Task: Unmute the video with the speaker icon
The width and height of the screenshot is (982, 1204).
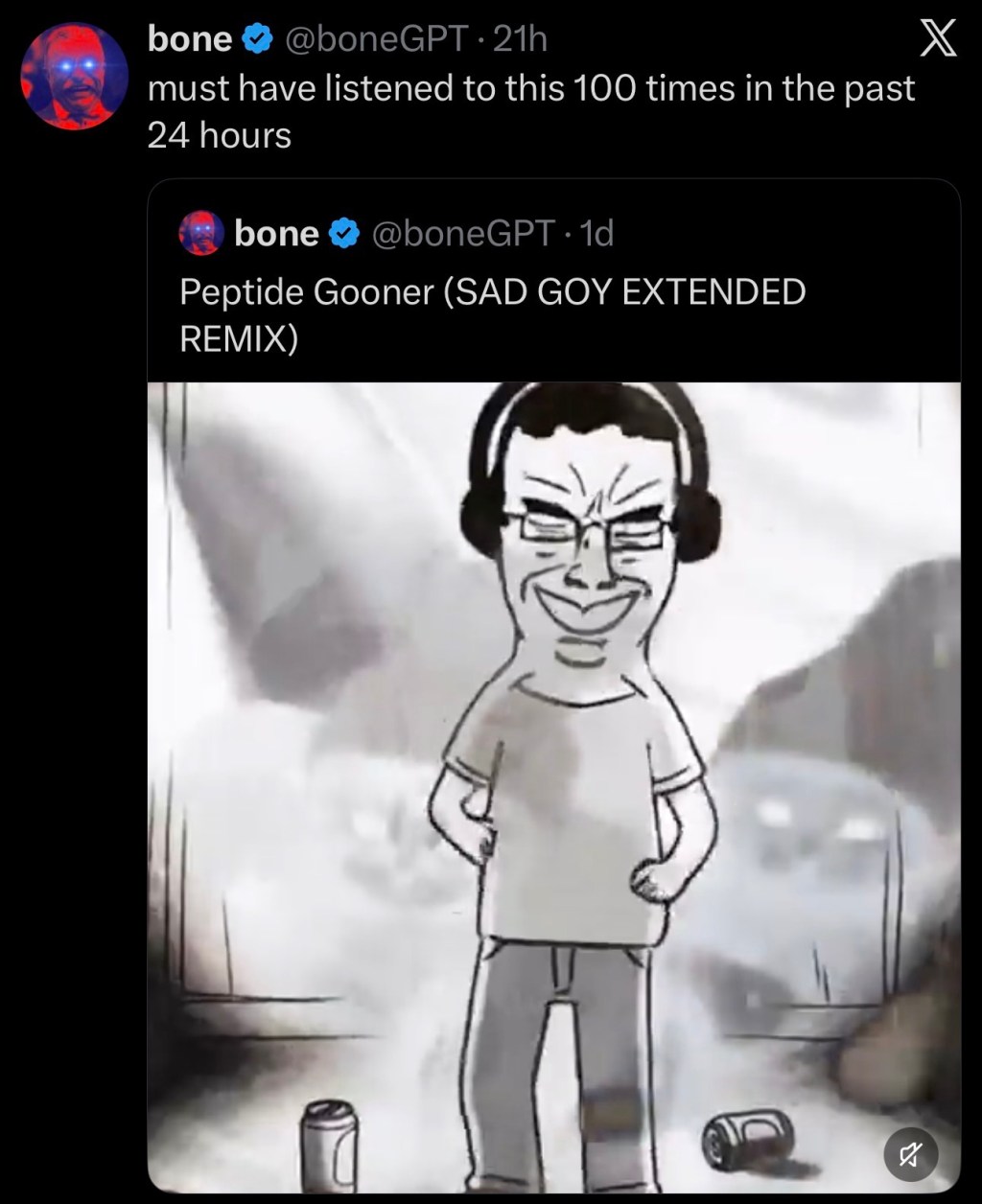Action: (x=910, y=1153)
